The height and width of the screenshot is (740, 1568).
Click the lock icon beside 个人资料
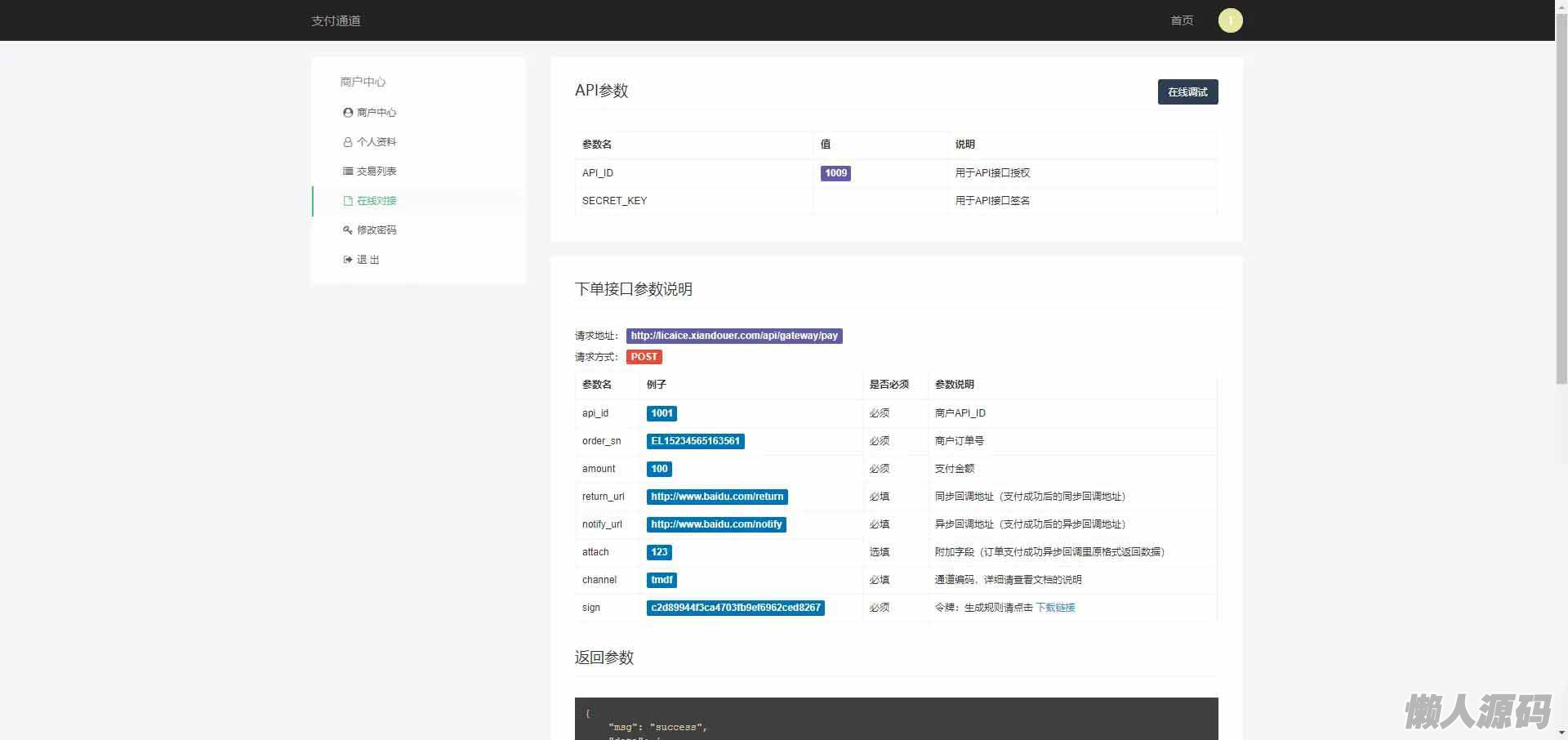coord(348,142)
